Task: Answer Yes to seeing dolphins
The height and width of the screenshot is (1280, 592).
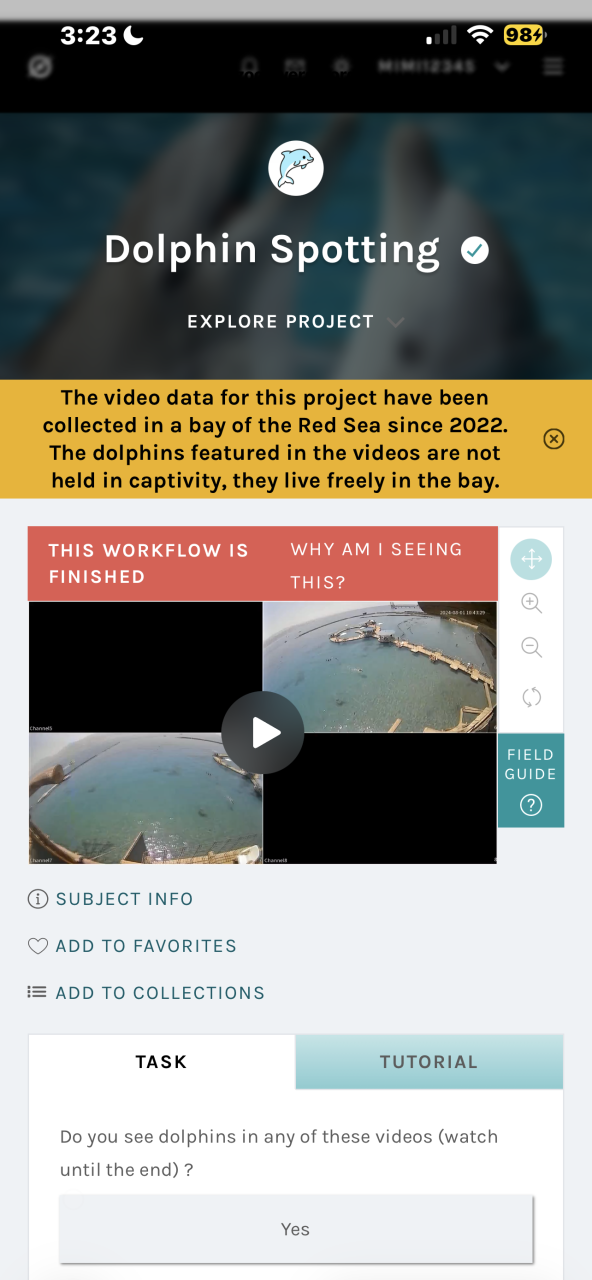Action: point(296,1229)
